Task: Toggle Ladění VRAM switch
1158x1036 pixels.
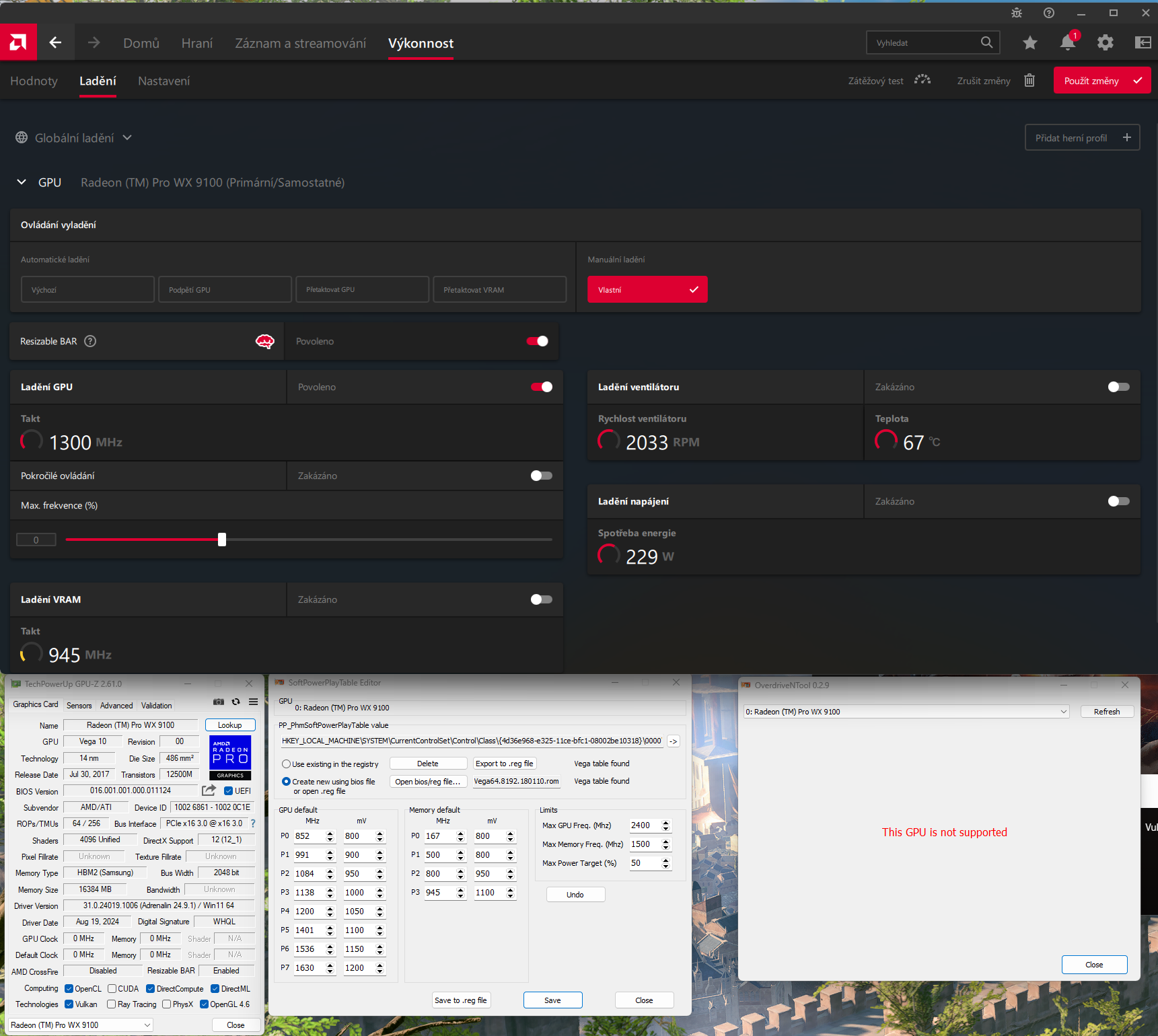Action: pos(542,599)
